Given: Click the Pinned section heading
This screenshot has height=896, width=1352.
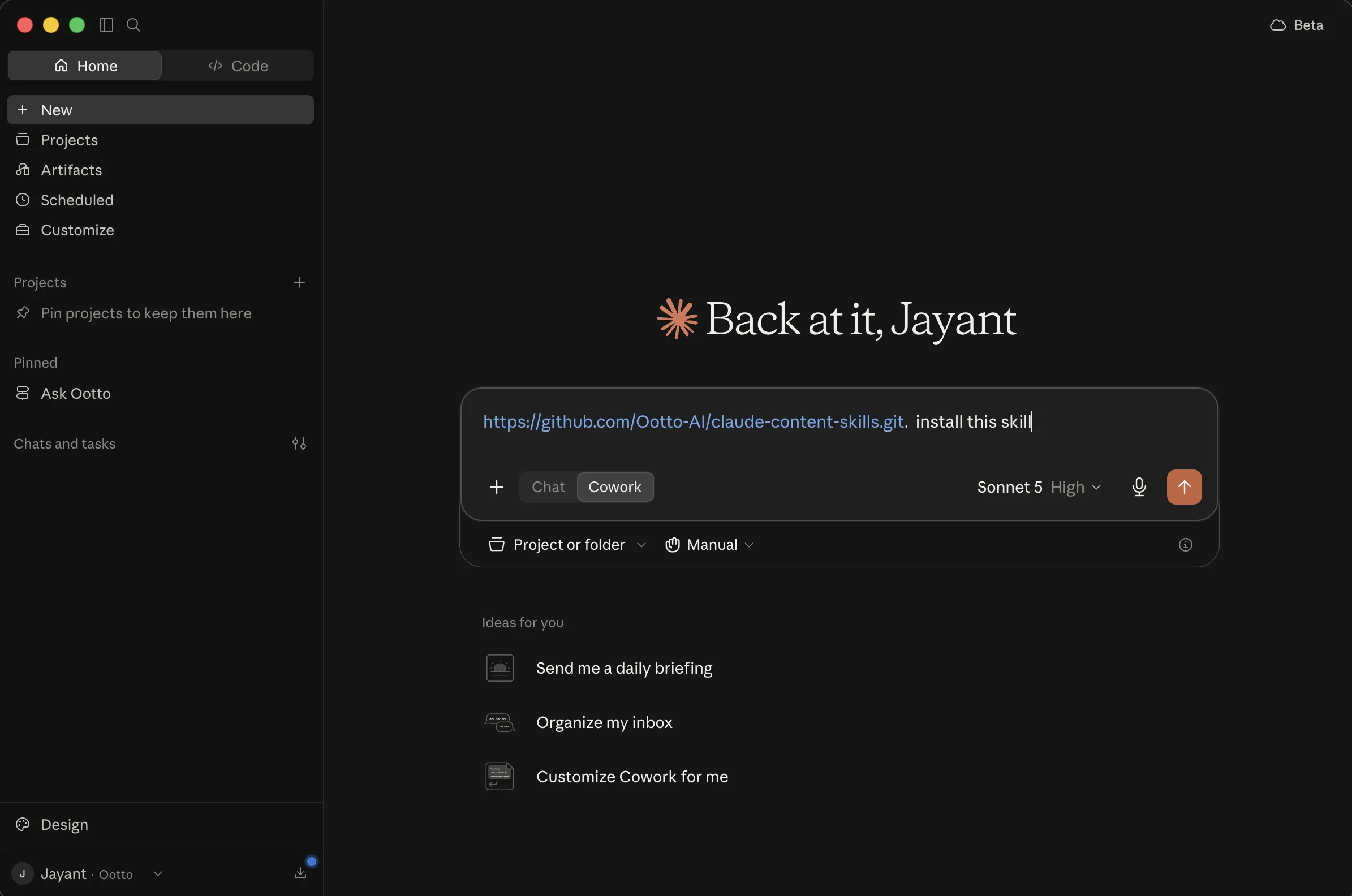Looking at the screenshot, I should point(36,363).
